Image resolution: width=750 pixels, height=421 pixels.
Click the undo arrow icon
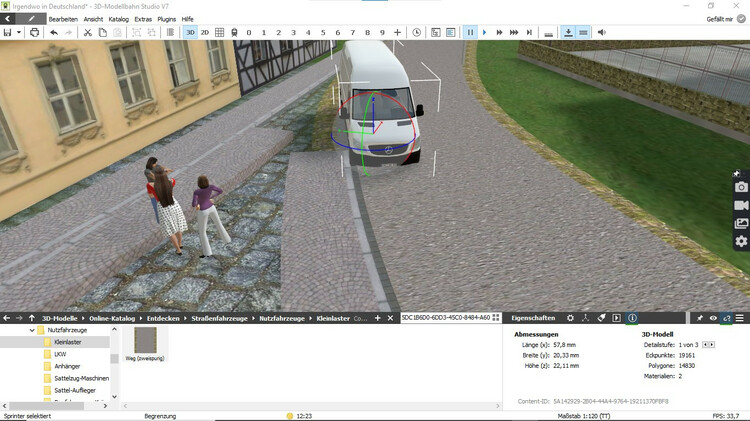pos(54,32)
